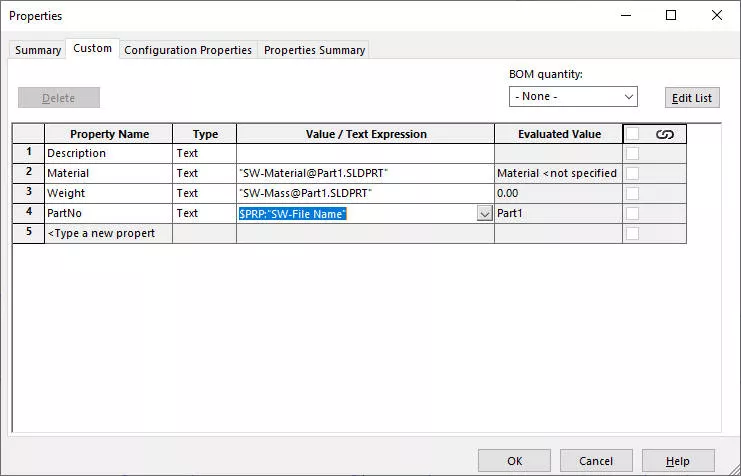
Task: Tick the link checkbox for PartNo row
Action: click(632, 213)
